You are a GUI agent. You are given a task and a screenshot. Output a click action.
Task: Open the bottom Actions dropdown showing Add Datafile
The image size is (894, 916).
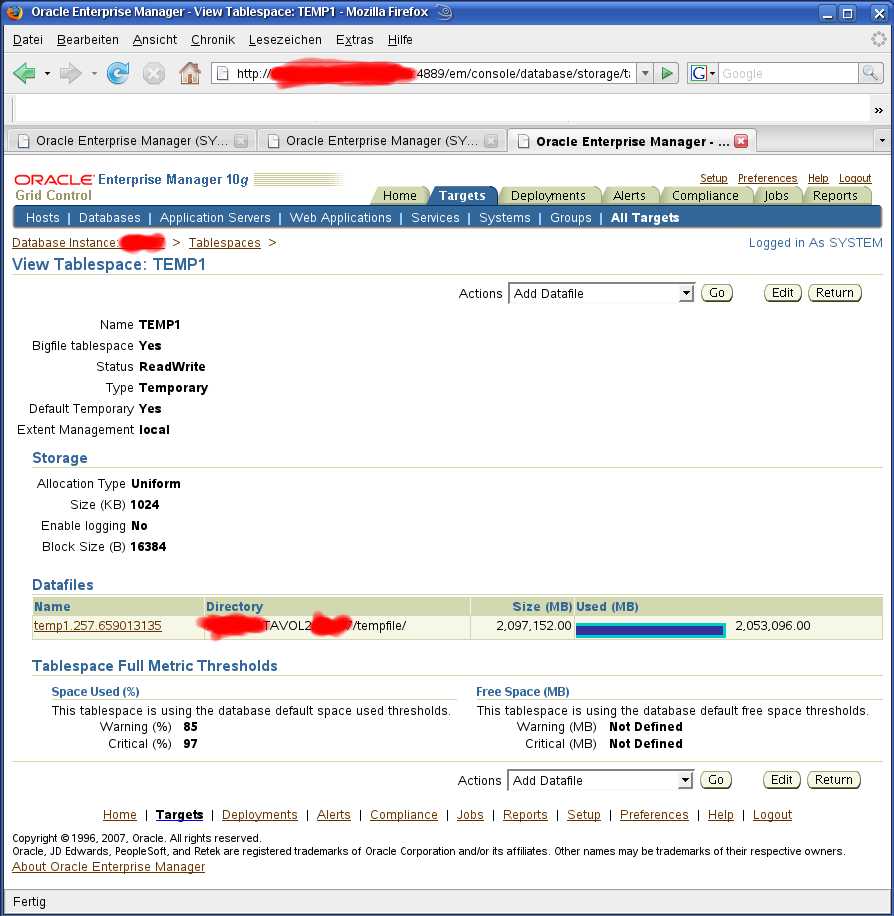click(600, 780)
